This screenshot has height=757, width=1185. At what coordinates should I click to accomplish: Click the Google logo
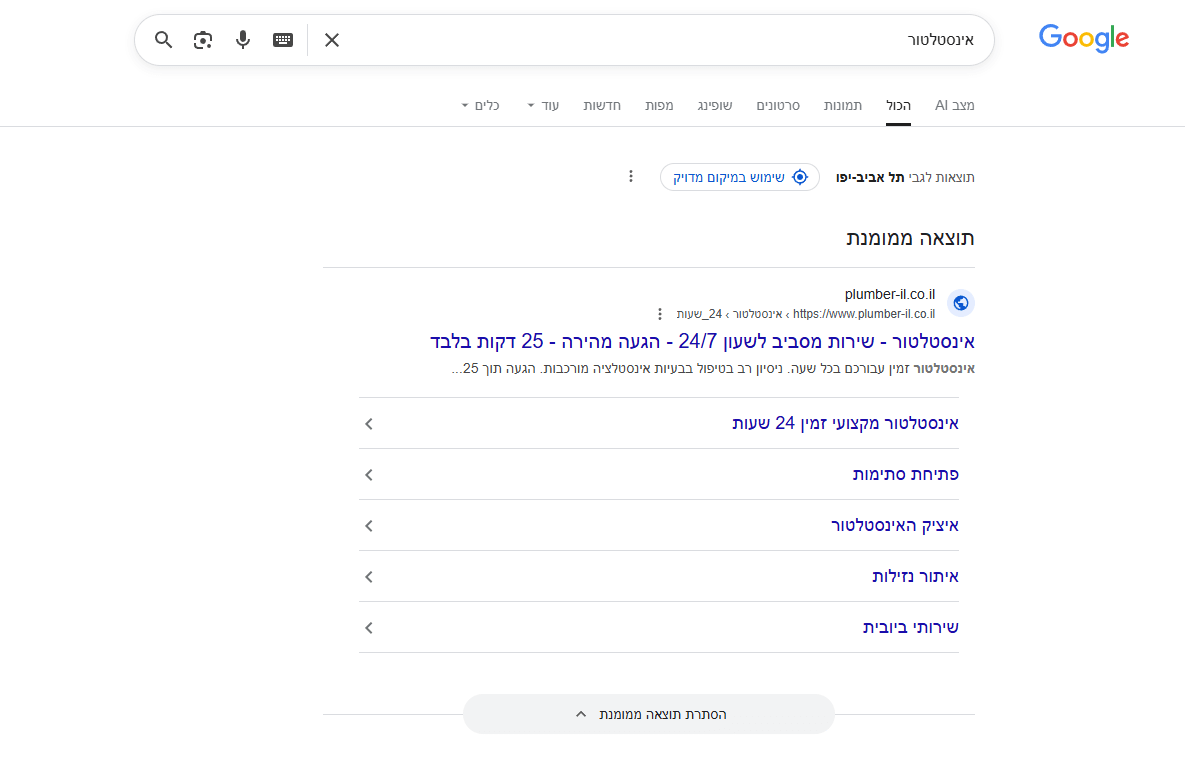click(x=1083, y=39)
